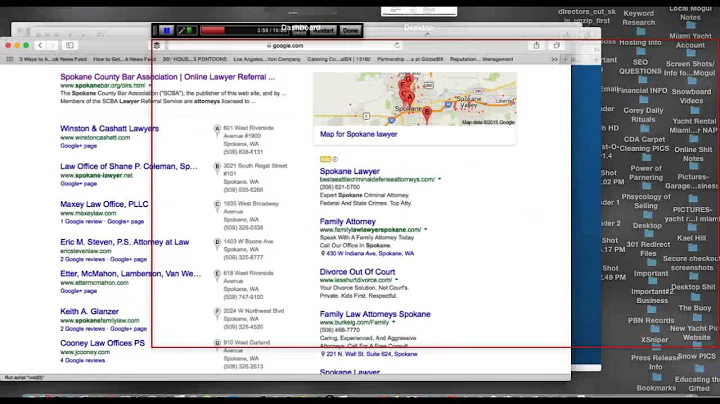The height and width of the screenshot is (404, 720).
Task: Click the Ads info circle icon
Action: [335, 159]
